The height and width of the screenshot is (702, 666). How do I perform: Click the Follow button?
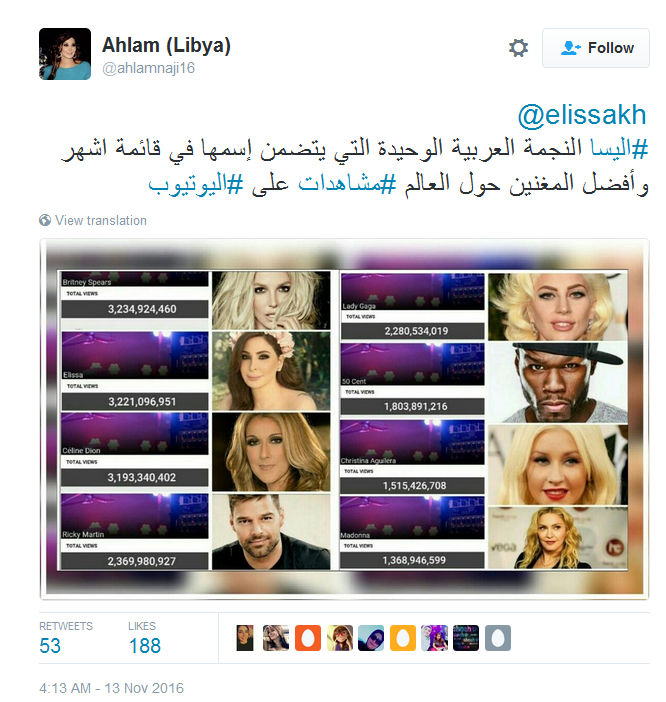coord(596,48)
